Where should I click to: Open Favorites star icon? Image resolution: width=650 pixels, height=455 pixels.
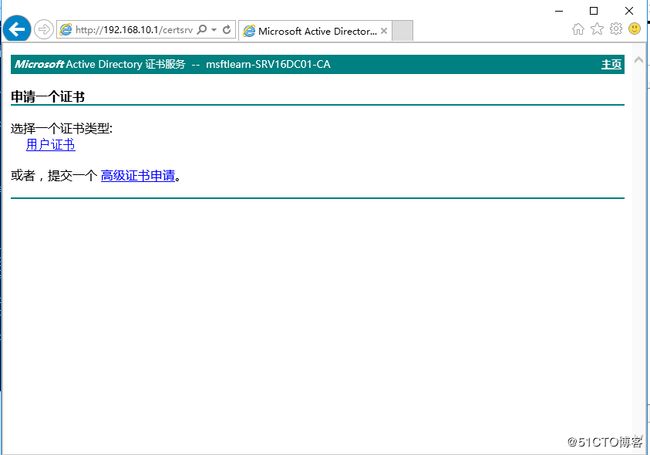click(x=597, y=29)
